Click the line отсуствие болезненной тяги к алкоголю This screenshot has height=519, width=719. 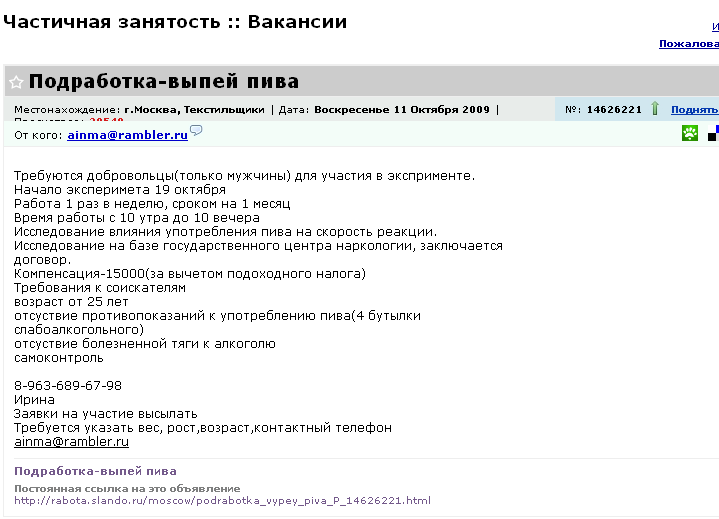(145, 344)
